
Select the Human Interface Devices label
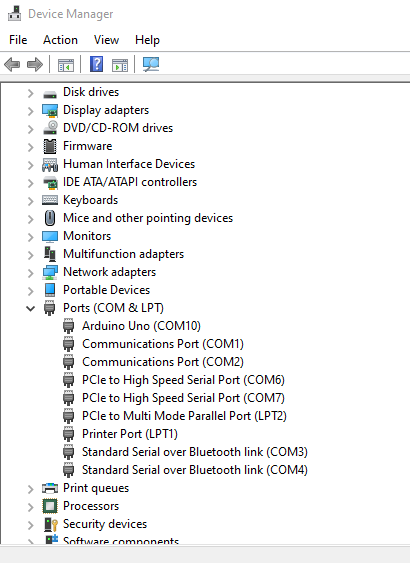pos(129,164)
